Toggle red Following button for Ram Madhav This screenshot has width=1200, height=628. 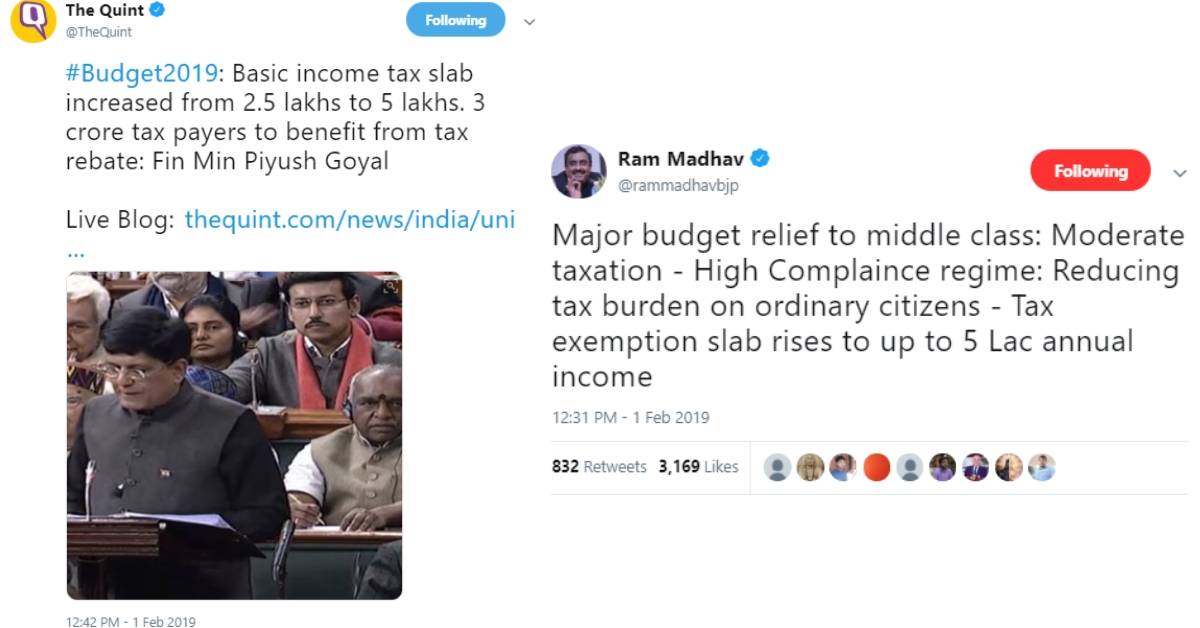pos(1090,171)
